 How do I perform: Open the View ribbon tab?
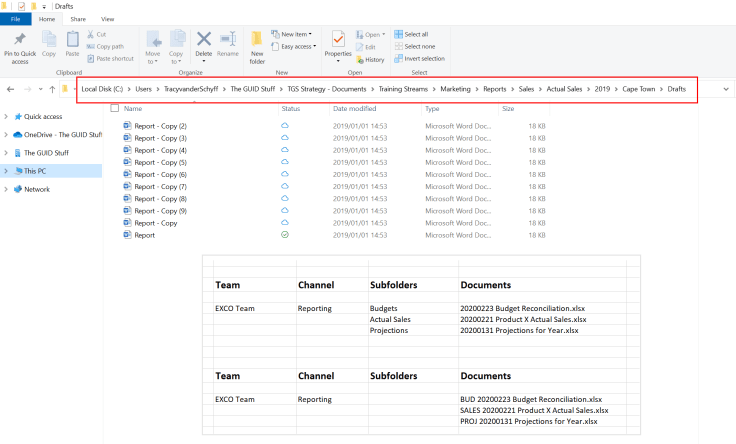tap(108, 19)
